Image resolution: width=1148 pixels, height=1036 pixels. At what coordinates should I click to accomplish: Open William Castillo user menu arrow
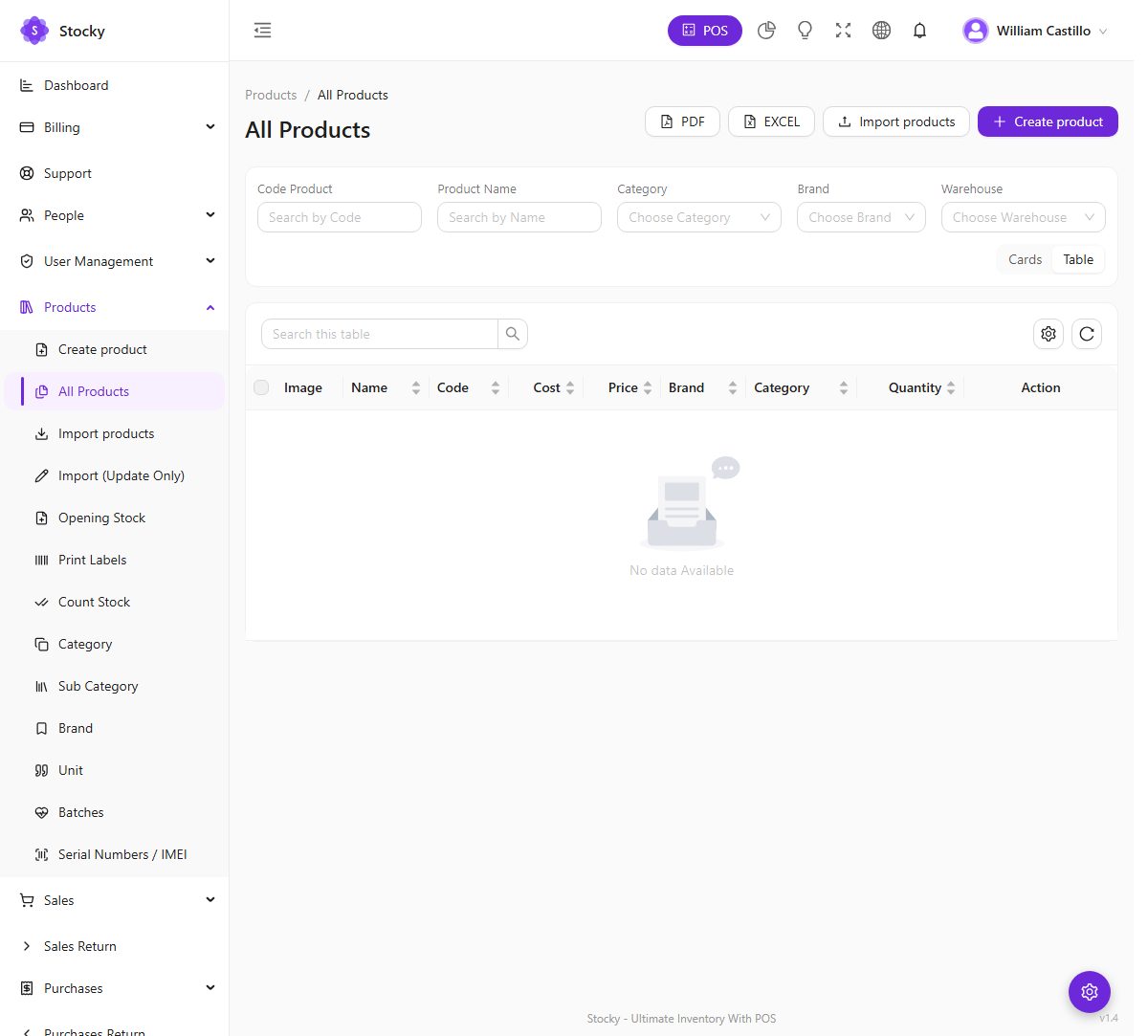1103,32
